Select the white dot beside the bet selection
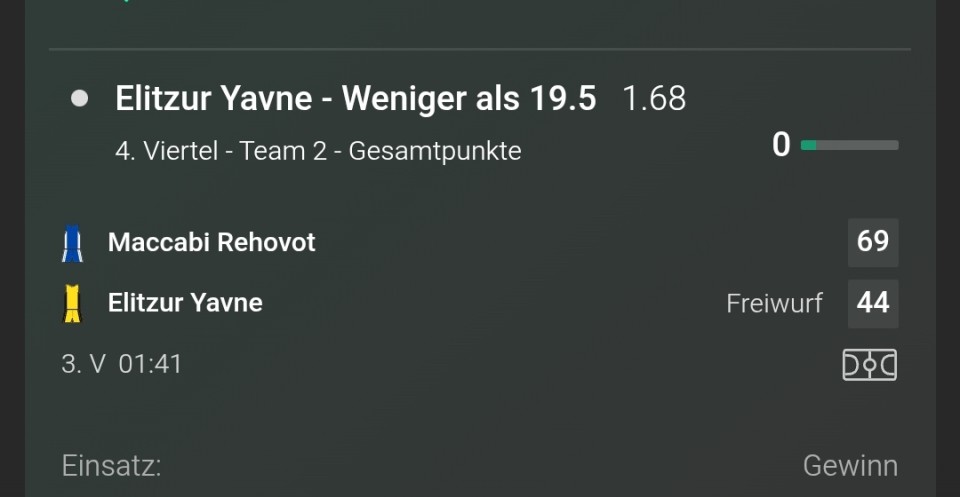Screen dimensions: 960x497 pos(80,99)
